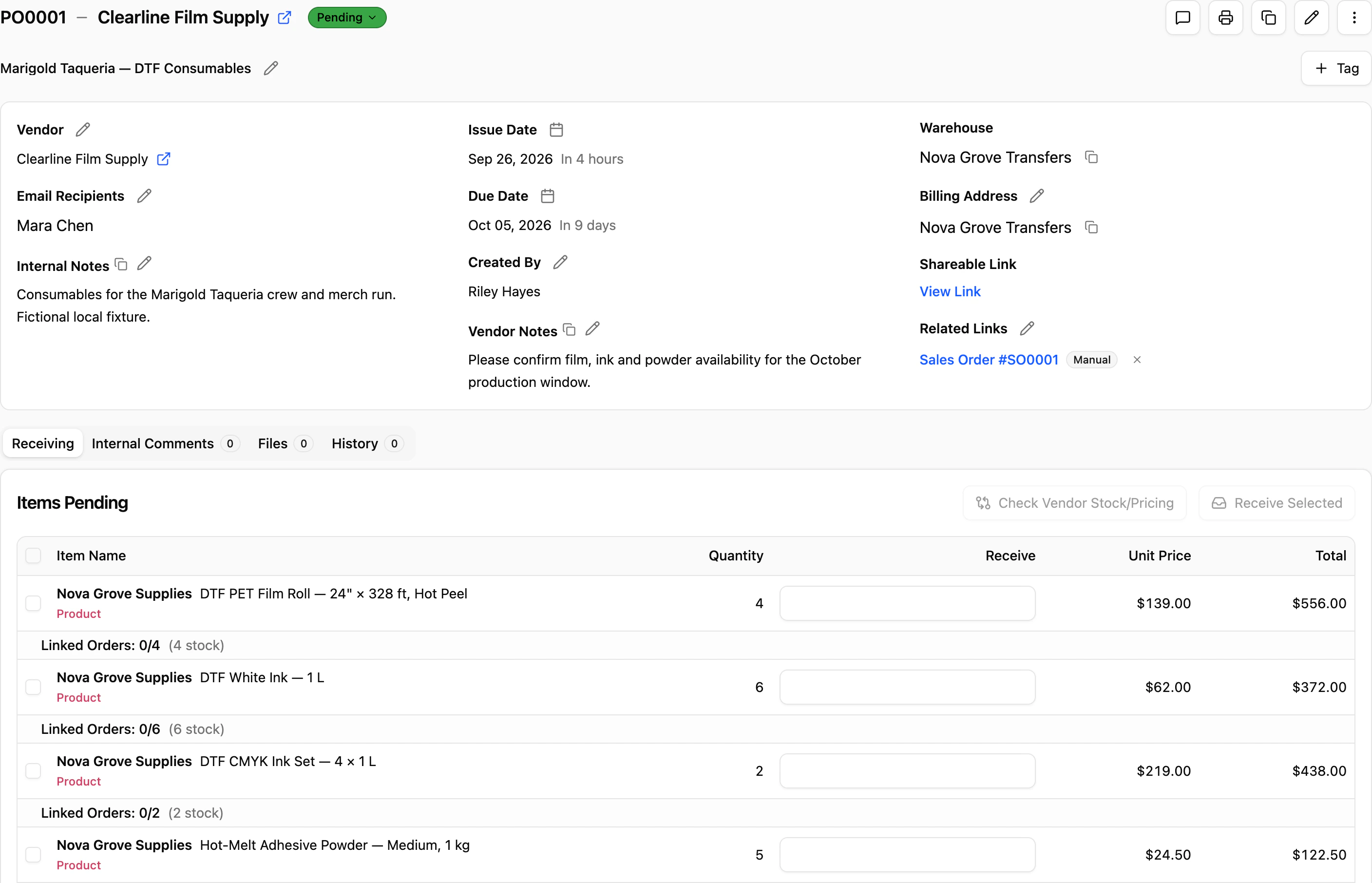Click the Quantity column header
Viewport: 1372px width, 883px height.
pos(736,556)
